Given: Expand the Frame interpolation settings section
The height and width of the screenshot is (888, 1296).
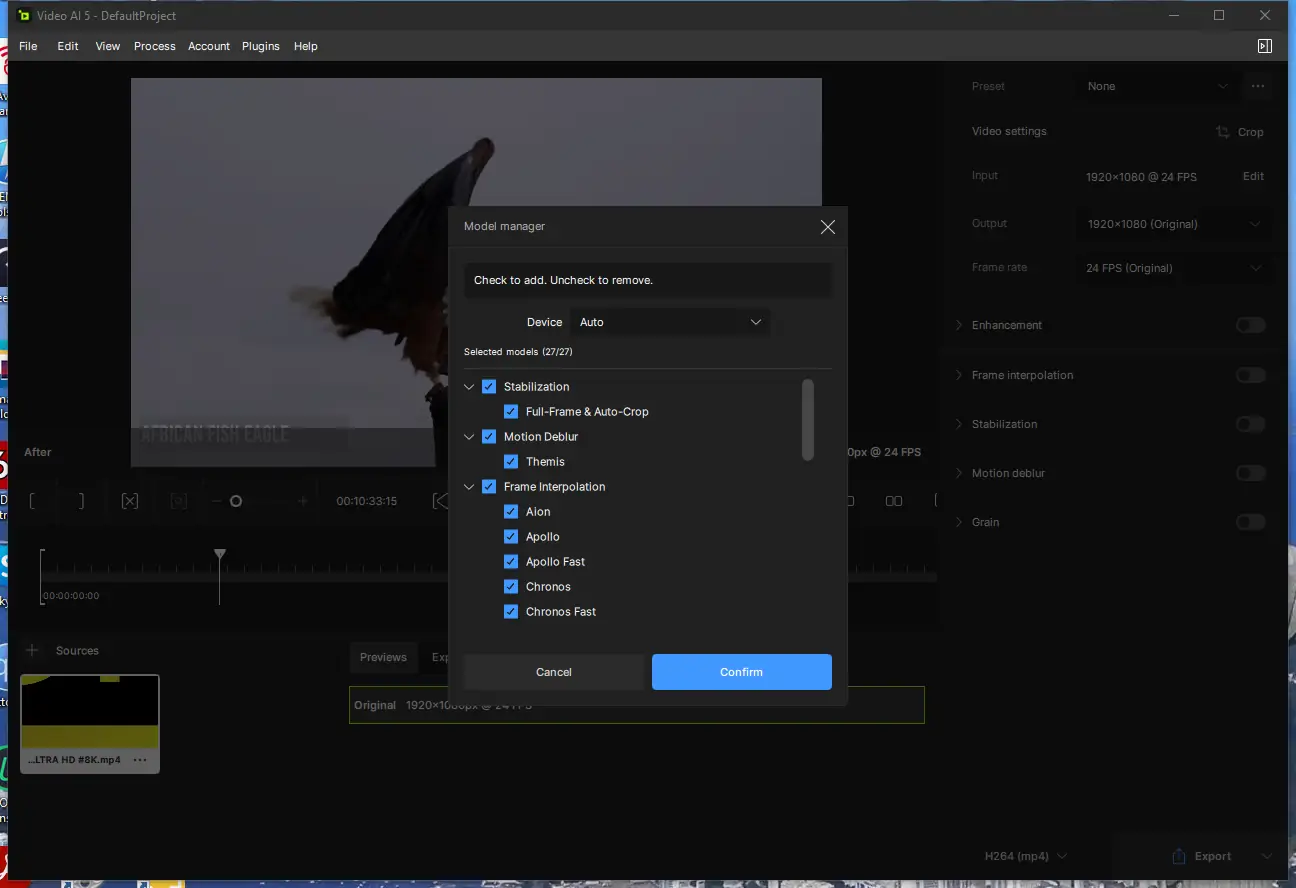Looking at the screenshot, I should click(x=959, y=375).
